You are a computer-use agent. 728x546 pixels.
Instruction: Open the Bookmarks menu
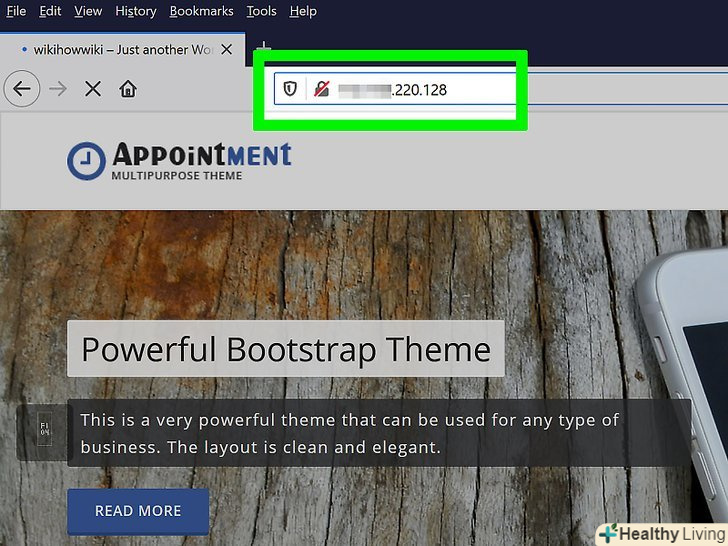202,11
